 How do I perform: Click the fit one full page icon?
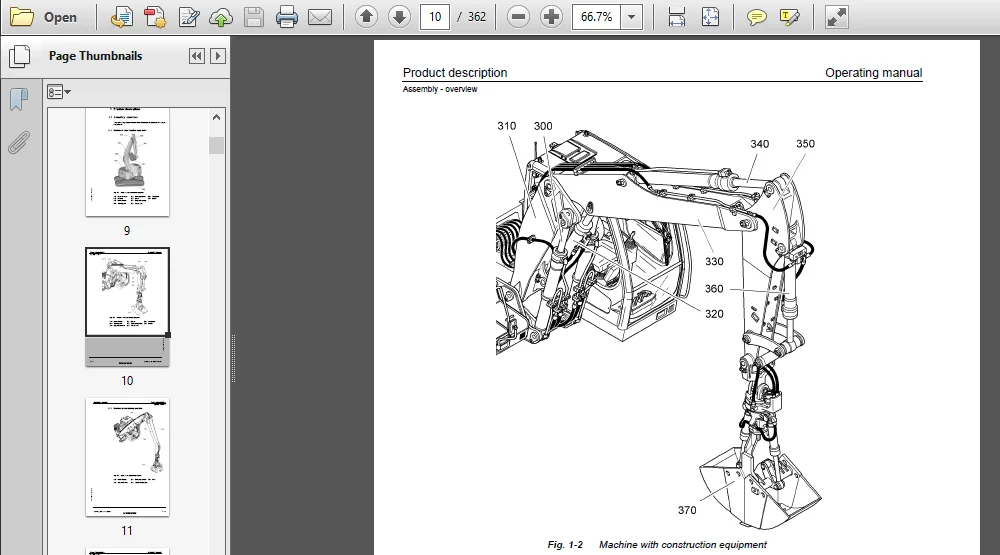710,17
